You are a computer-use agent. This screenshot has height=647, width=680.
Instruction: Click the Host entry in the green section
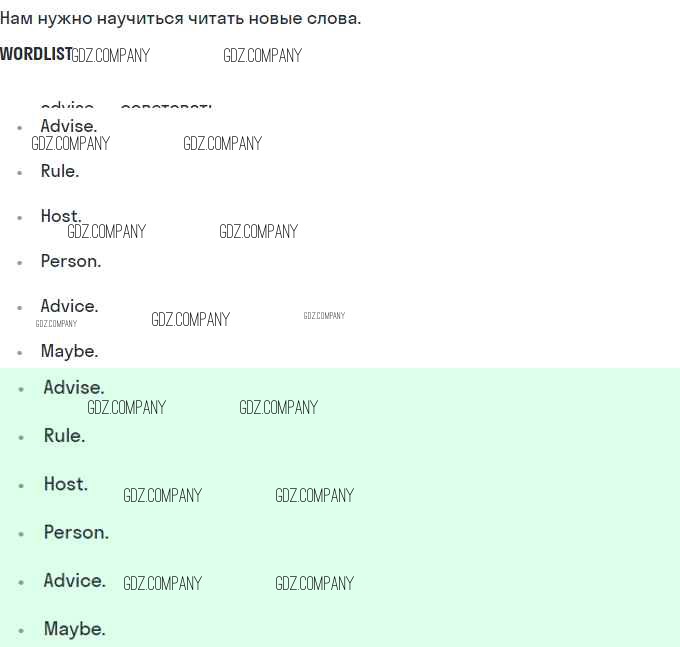coord(65,484)
